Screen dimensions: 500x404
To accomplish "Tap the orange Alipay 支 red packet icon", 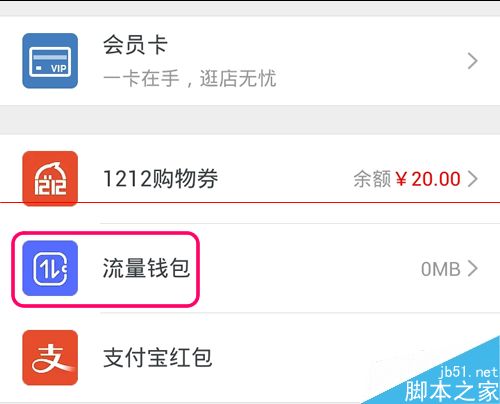I will click(x=50, y=358).
